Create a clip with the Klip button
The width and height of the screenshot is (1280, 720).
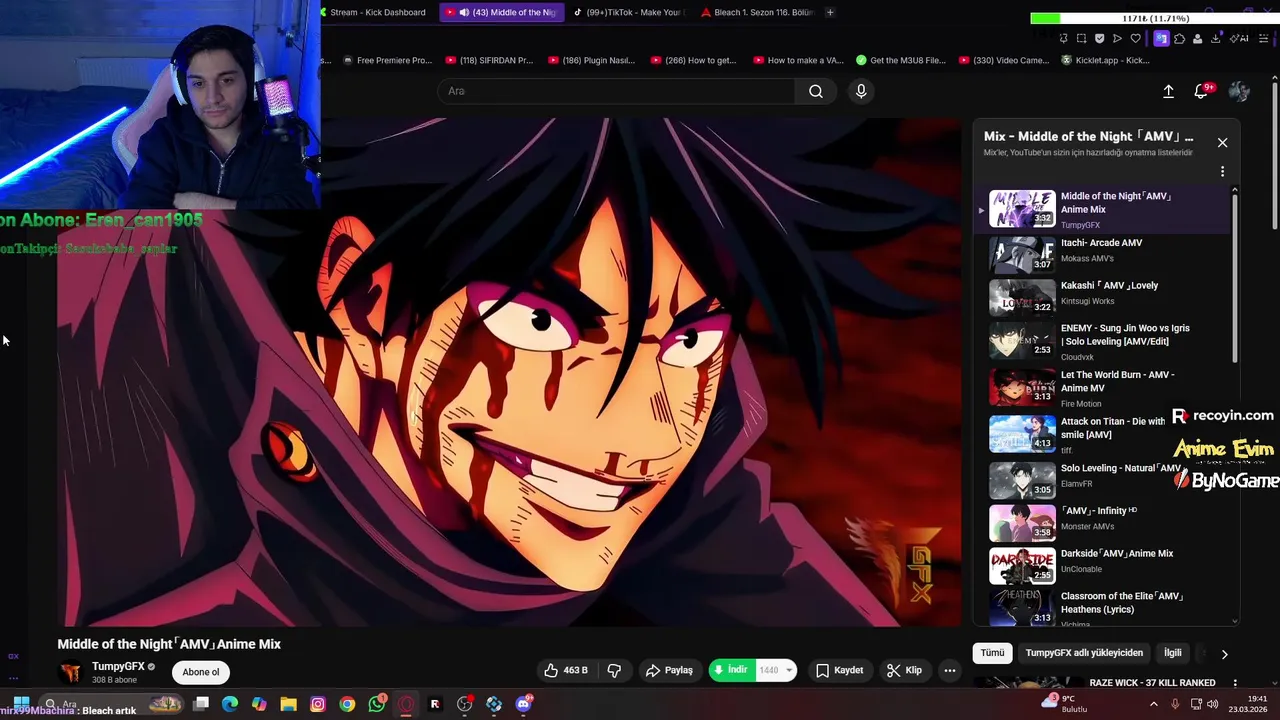904,670
